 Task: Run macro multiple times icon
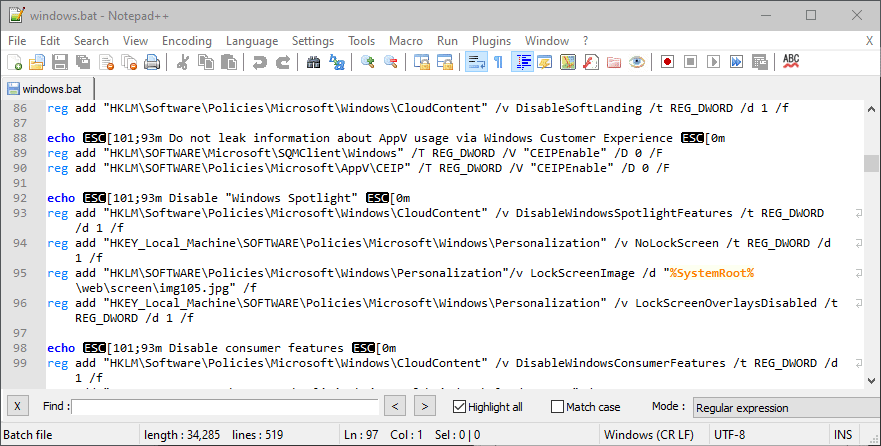click(x=737, y=62)
